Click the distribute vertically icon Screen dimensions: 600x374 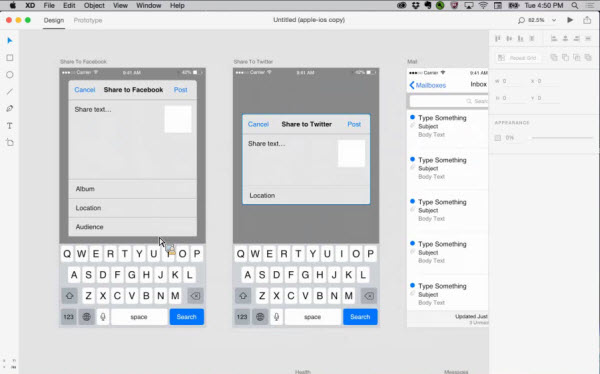(532, 38)
